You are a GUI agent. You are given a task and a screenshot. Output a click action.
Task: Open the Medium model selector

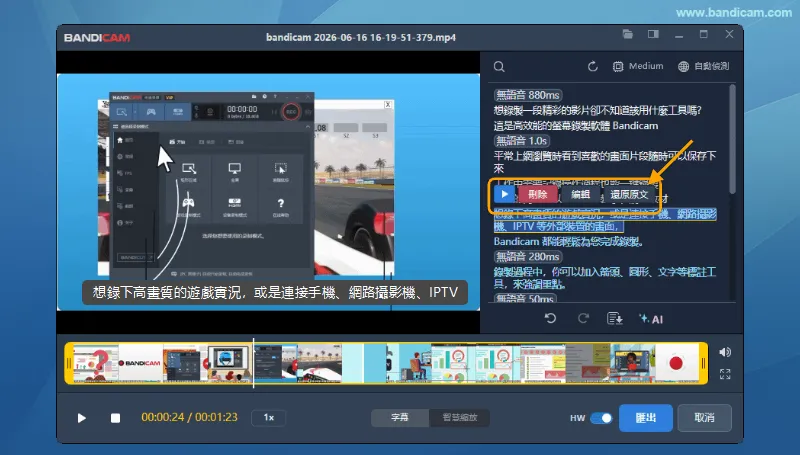click(638, 66)
